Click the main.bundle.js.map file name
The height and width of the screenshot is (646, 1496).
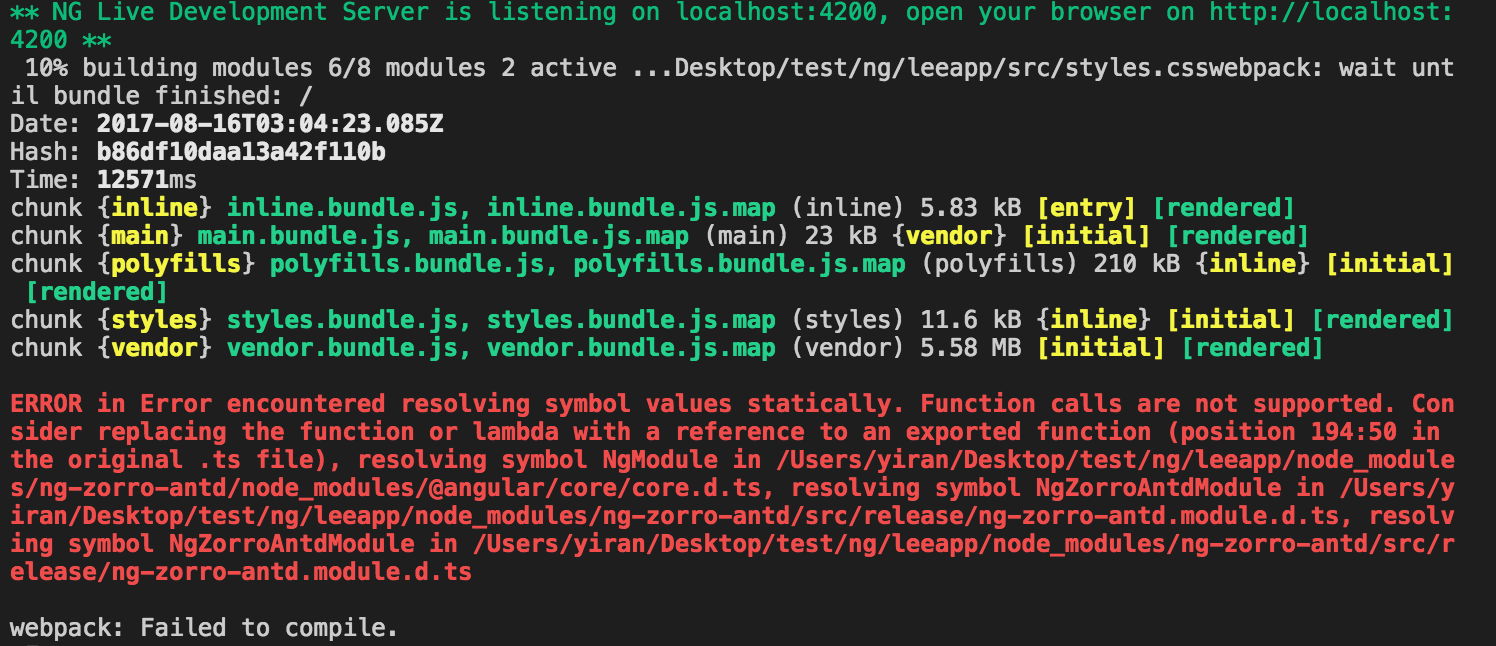(559, 237)
